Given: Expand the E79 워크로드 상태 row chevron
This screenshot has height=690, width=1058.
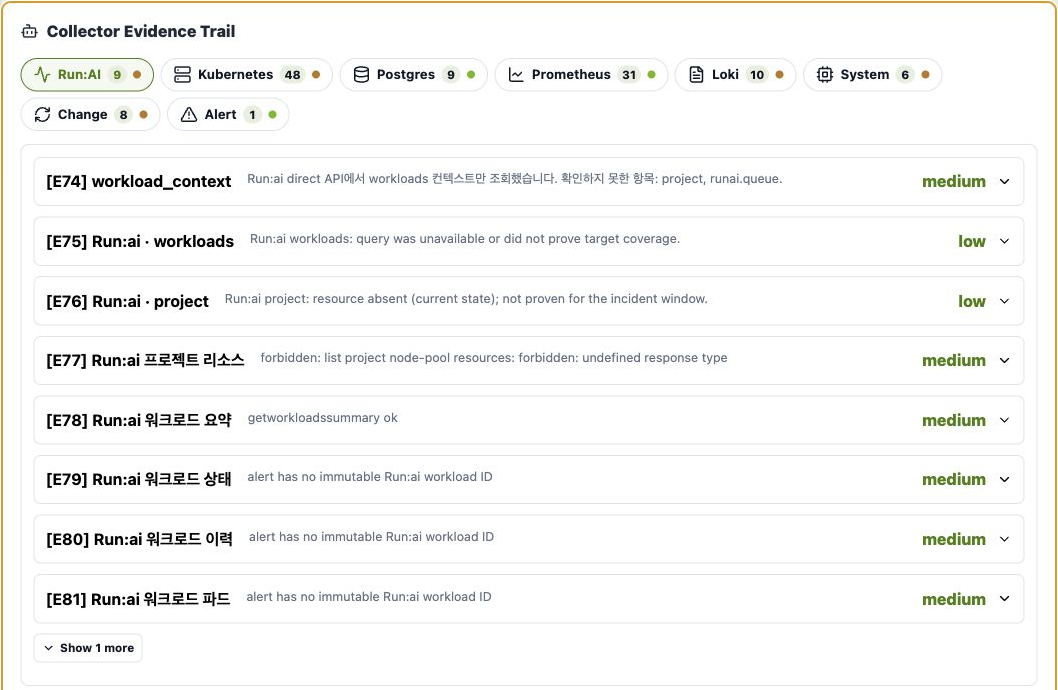Looking at the screenshot, I should click(1004, 480).
